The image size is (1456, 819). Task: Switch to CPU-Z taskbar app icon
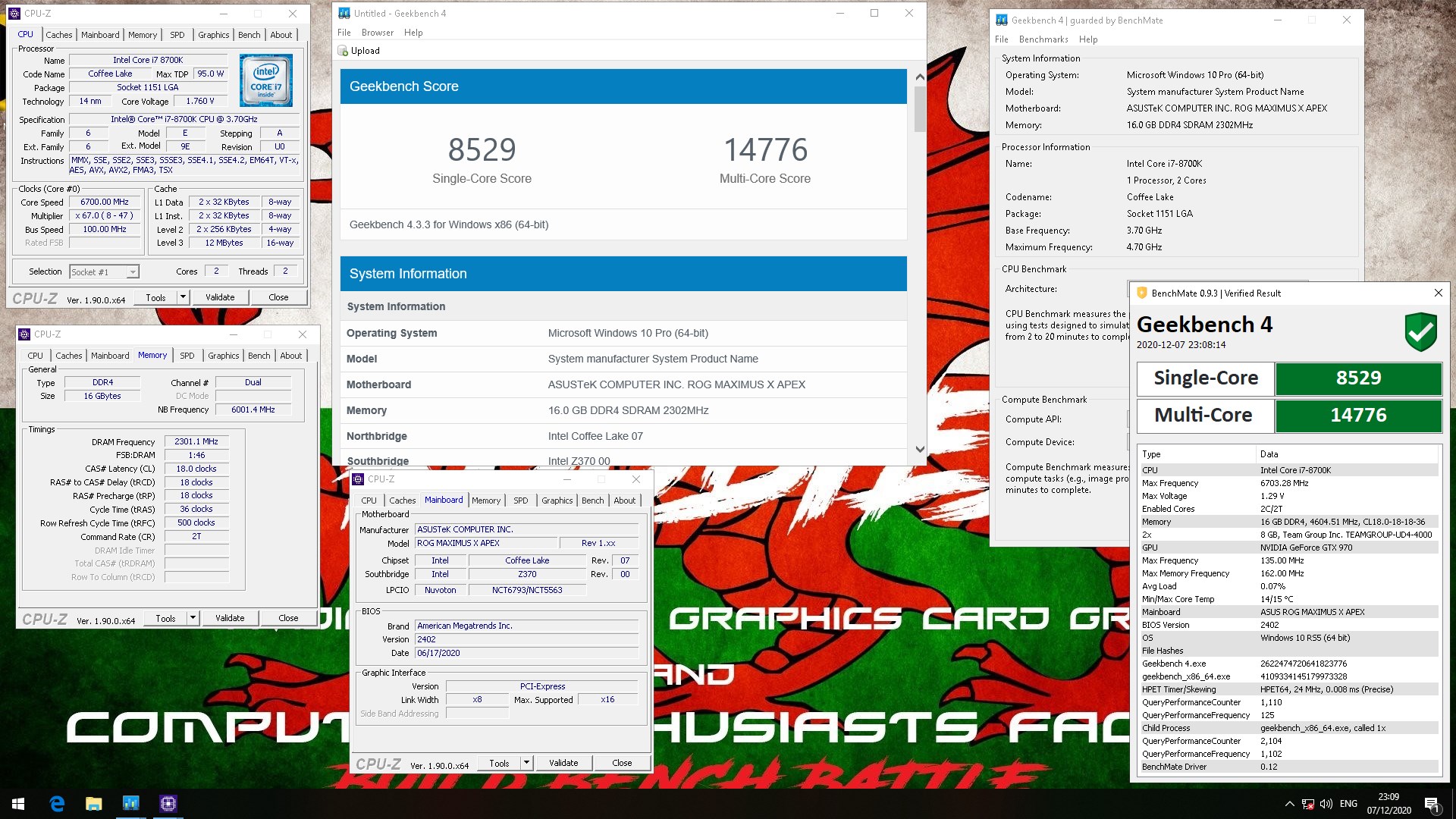(168, 804)
